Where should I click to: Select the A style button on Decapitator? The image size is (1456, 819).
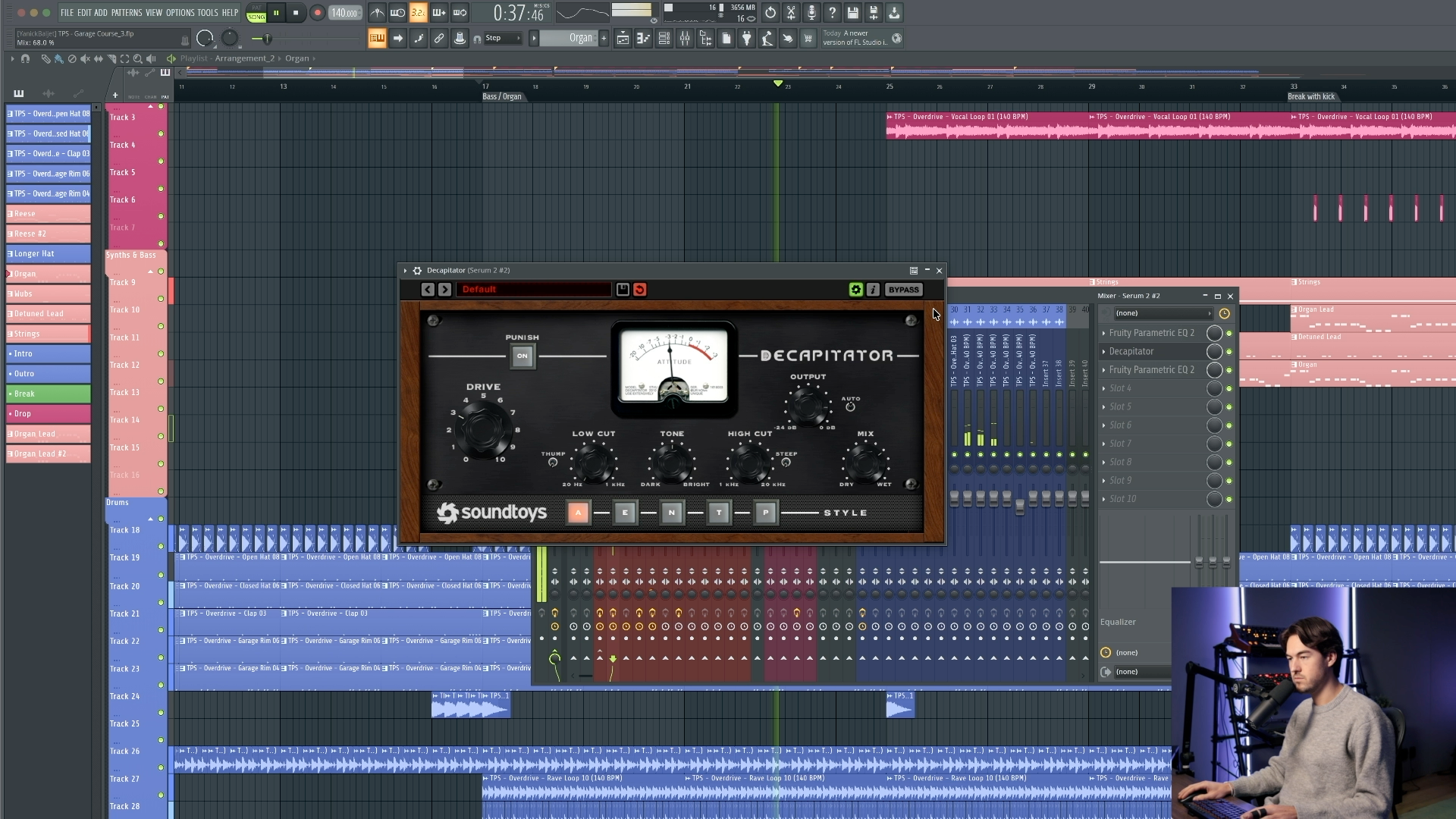(579, 513)
